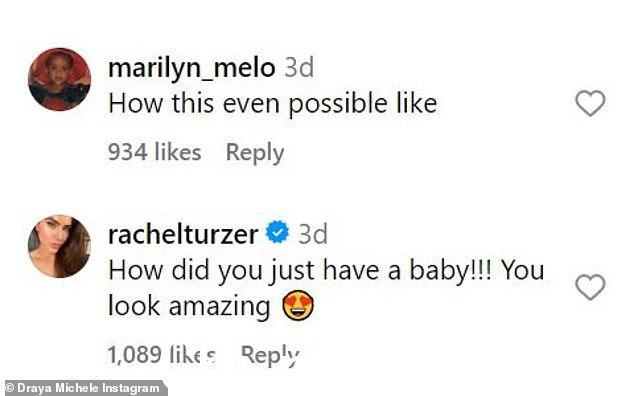Visit the marilyn_melo username link
This screenshot has width=634, height=396.
(192, 68)
